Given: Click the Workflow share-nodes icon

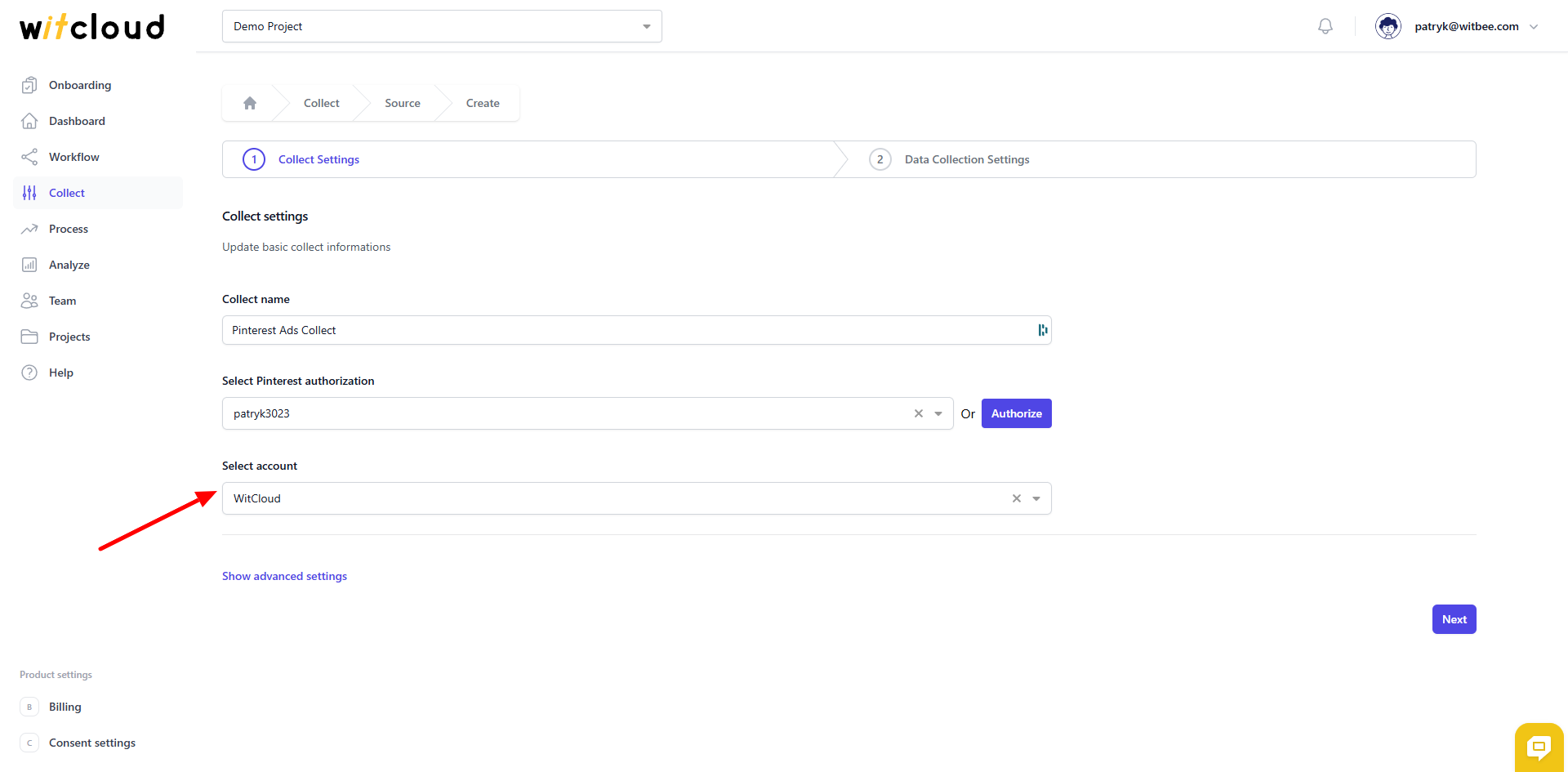Looking at the screenshot, I should click(x=29, y=157).
